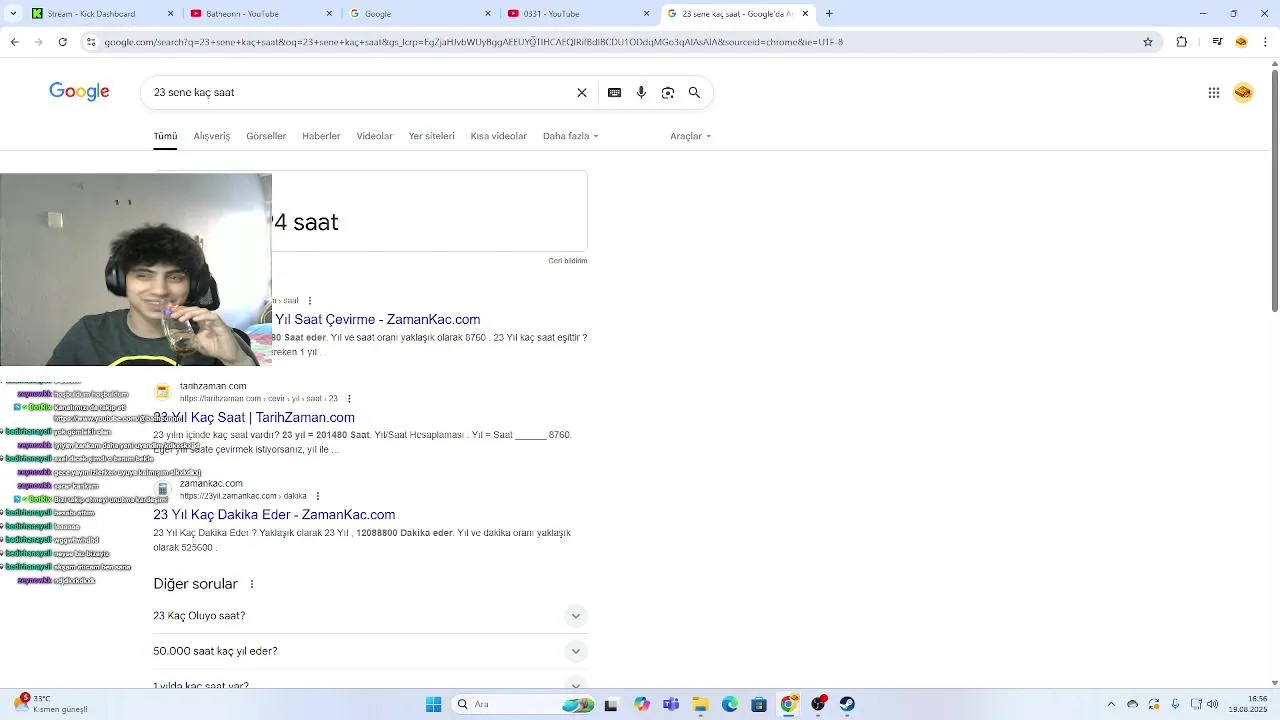Open a new tab with plus button
This screenshot has height=720, width=1280.
(x=829, y=14)
